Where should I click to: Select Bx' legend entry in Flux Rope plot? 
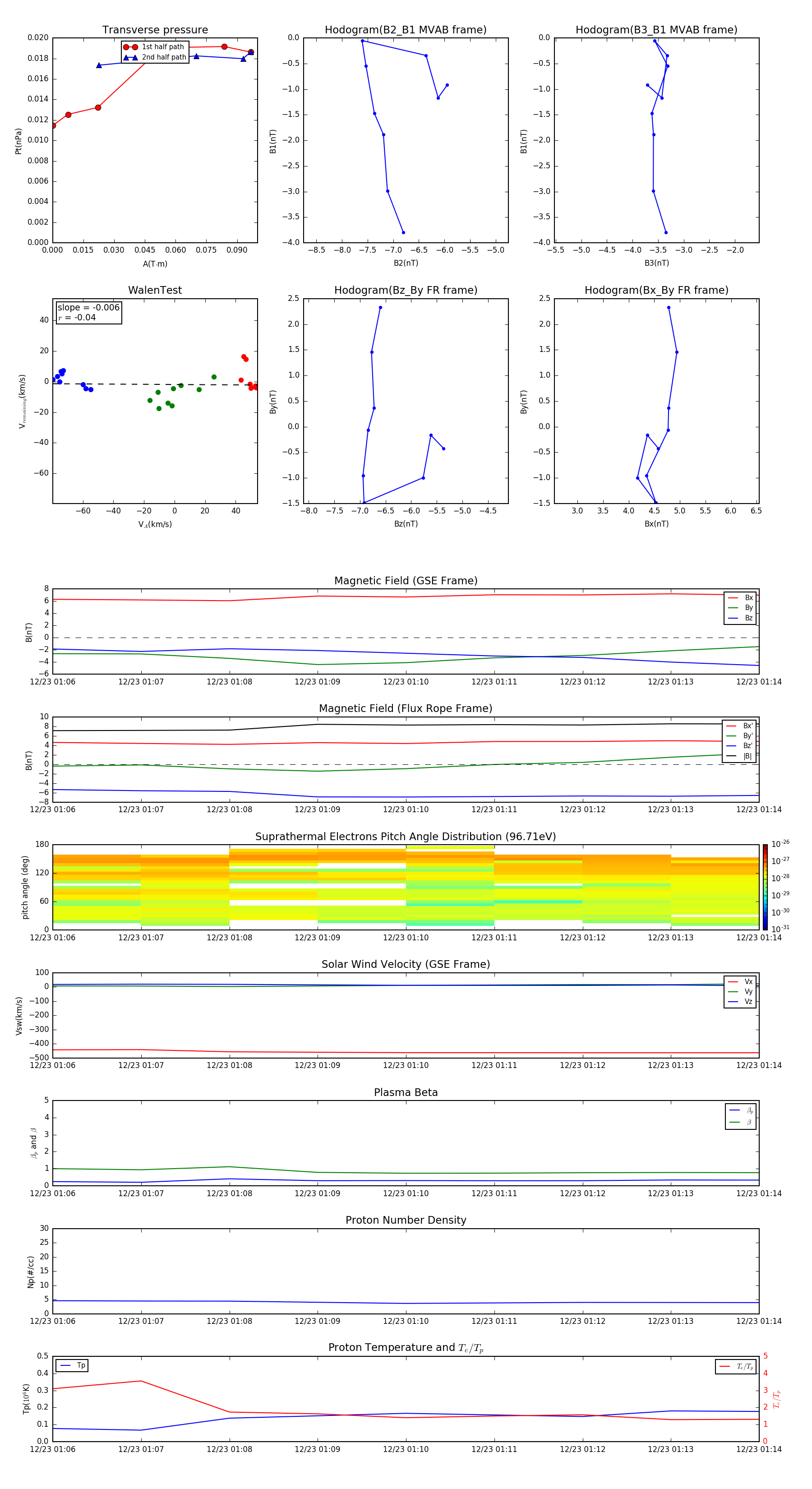click(x=739, y=726)
